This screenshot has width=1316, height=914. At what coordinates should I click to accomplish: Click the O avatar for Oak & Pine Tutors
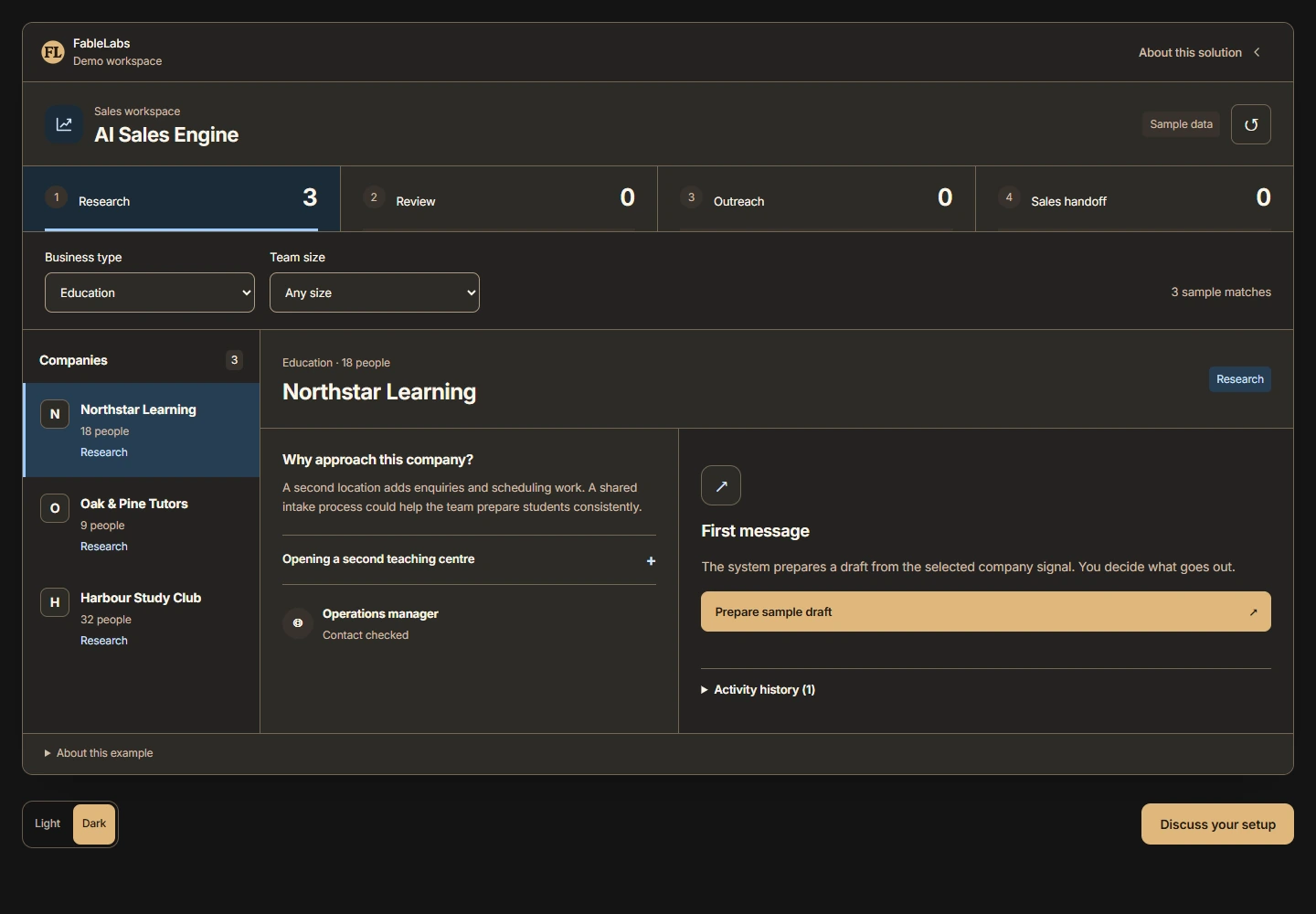coord(55,508)
